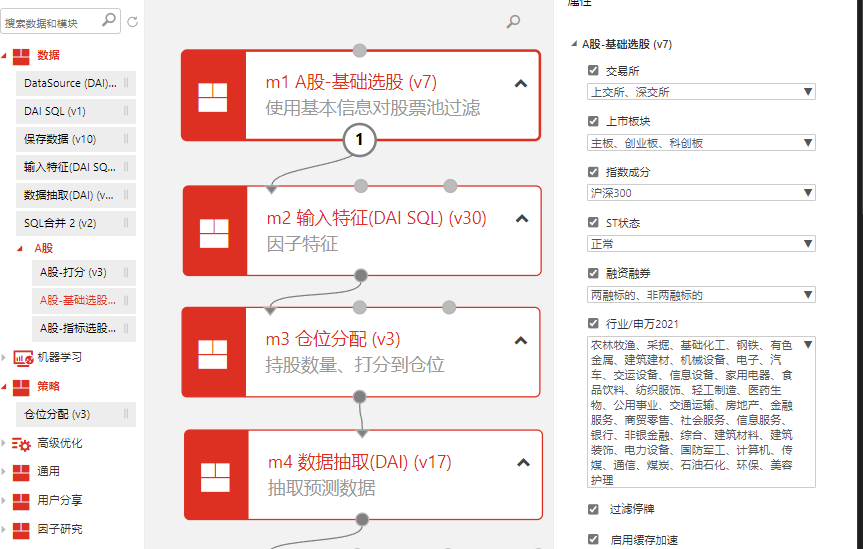
Task: Open the 指数成分 dropdown showing 沪深300
Action: pos(701,193)
